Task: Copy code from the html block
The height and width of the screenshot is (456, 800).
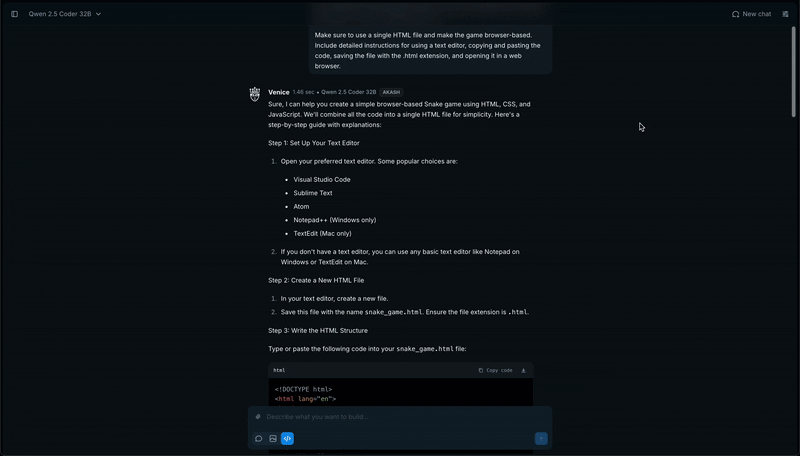Action: pyautogui.click(x=495, y=370)
